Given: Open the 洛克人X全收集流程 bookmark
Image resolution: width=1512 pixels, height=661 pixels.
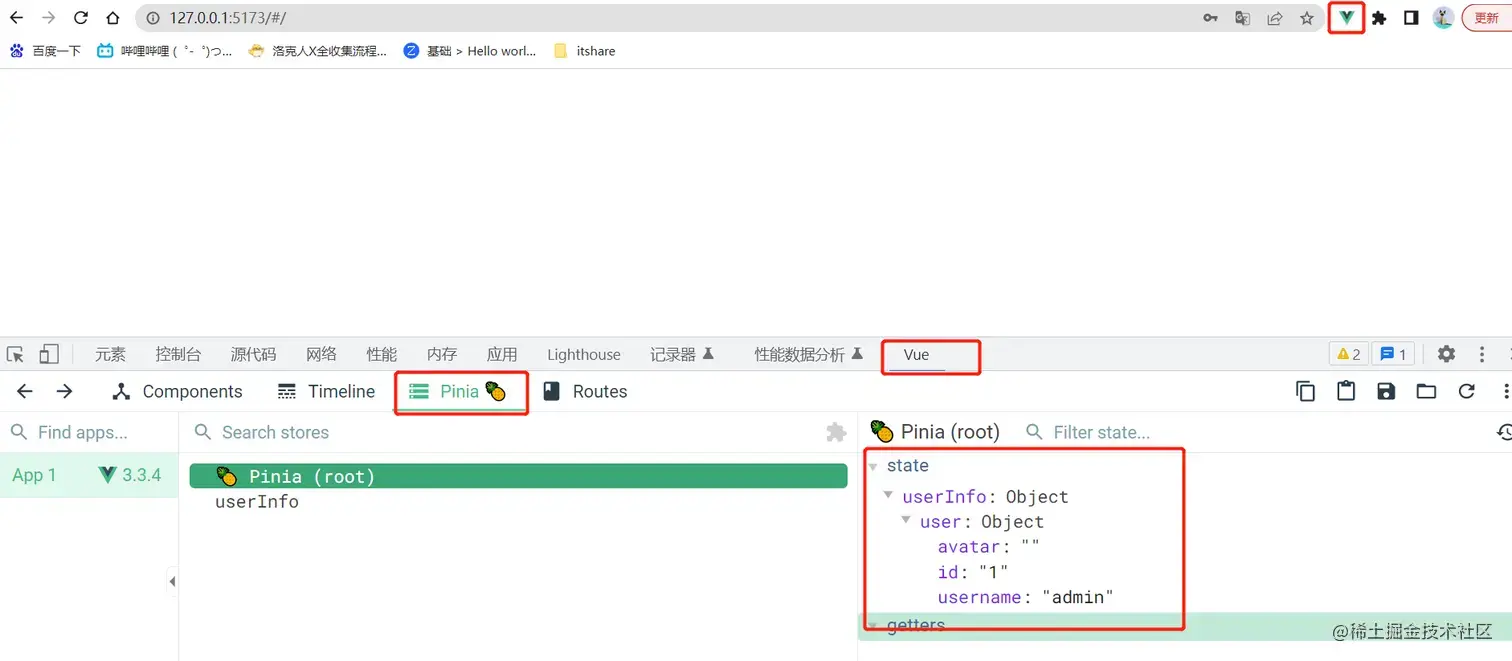Looking at the screenshot, I should point(318,51).
